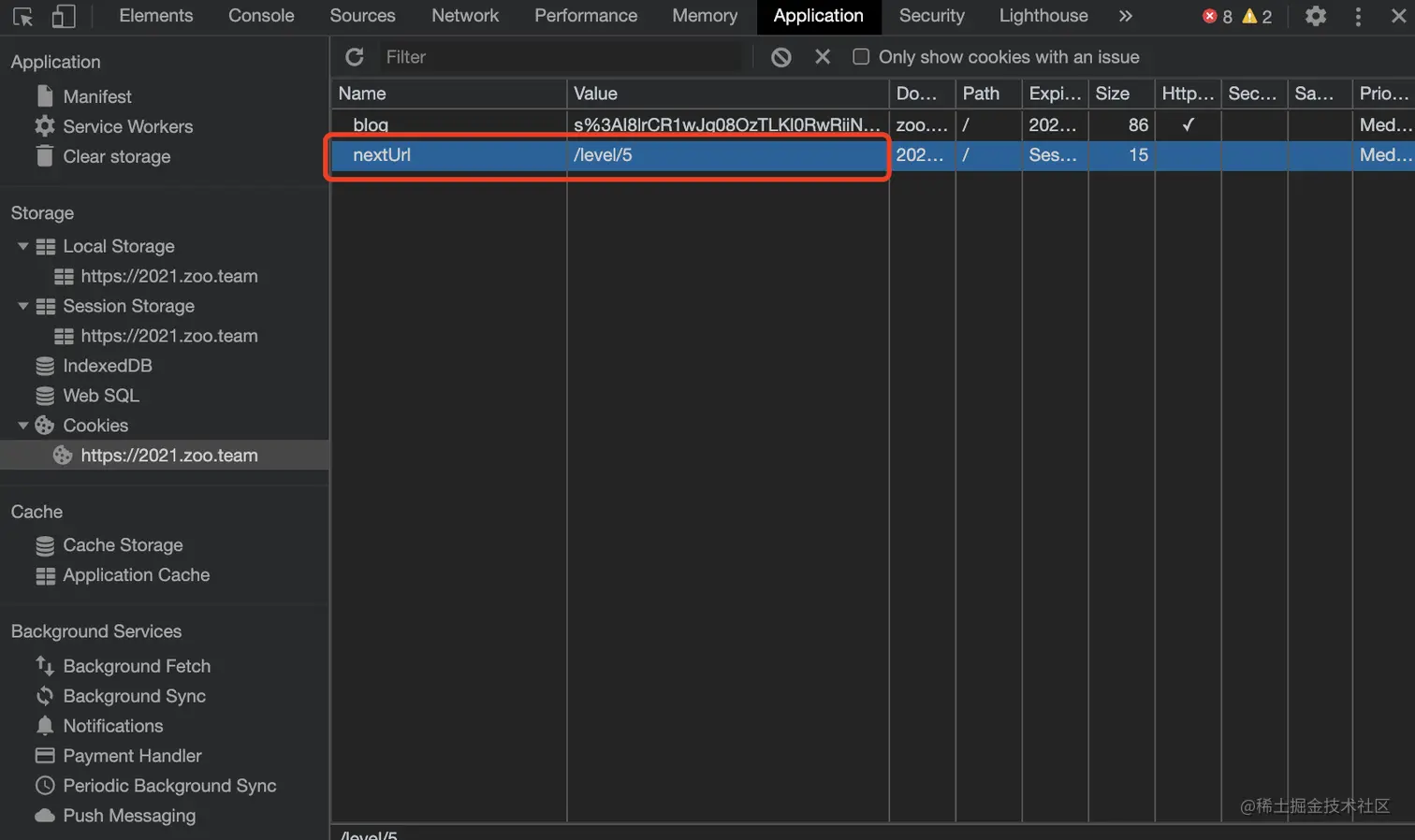This screenshot has width=1415, height=840.
Task: Open Background Fetch service
Action: coord(137,666)
